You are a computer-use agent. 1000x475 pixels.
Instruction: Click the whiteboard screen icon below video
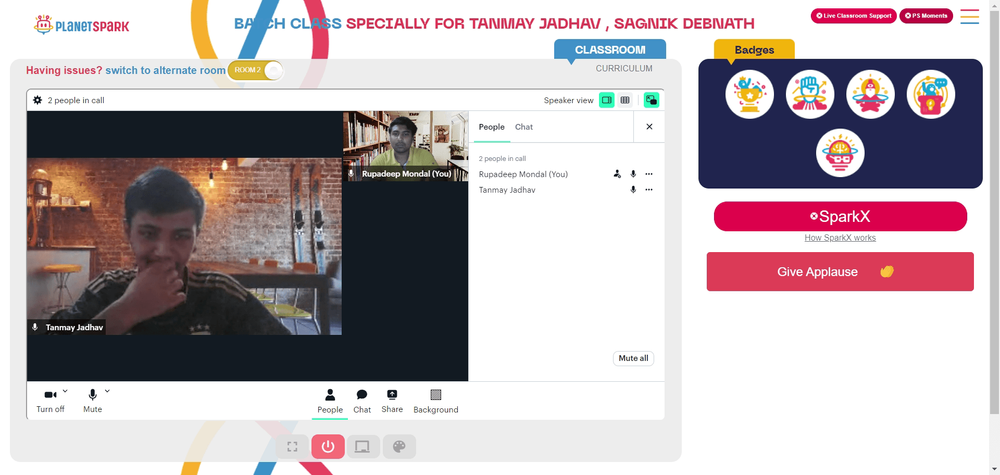(x=363, y=446)
